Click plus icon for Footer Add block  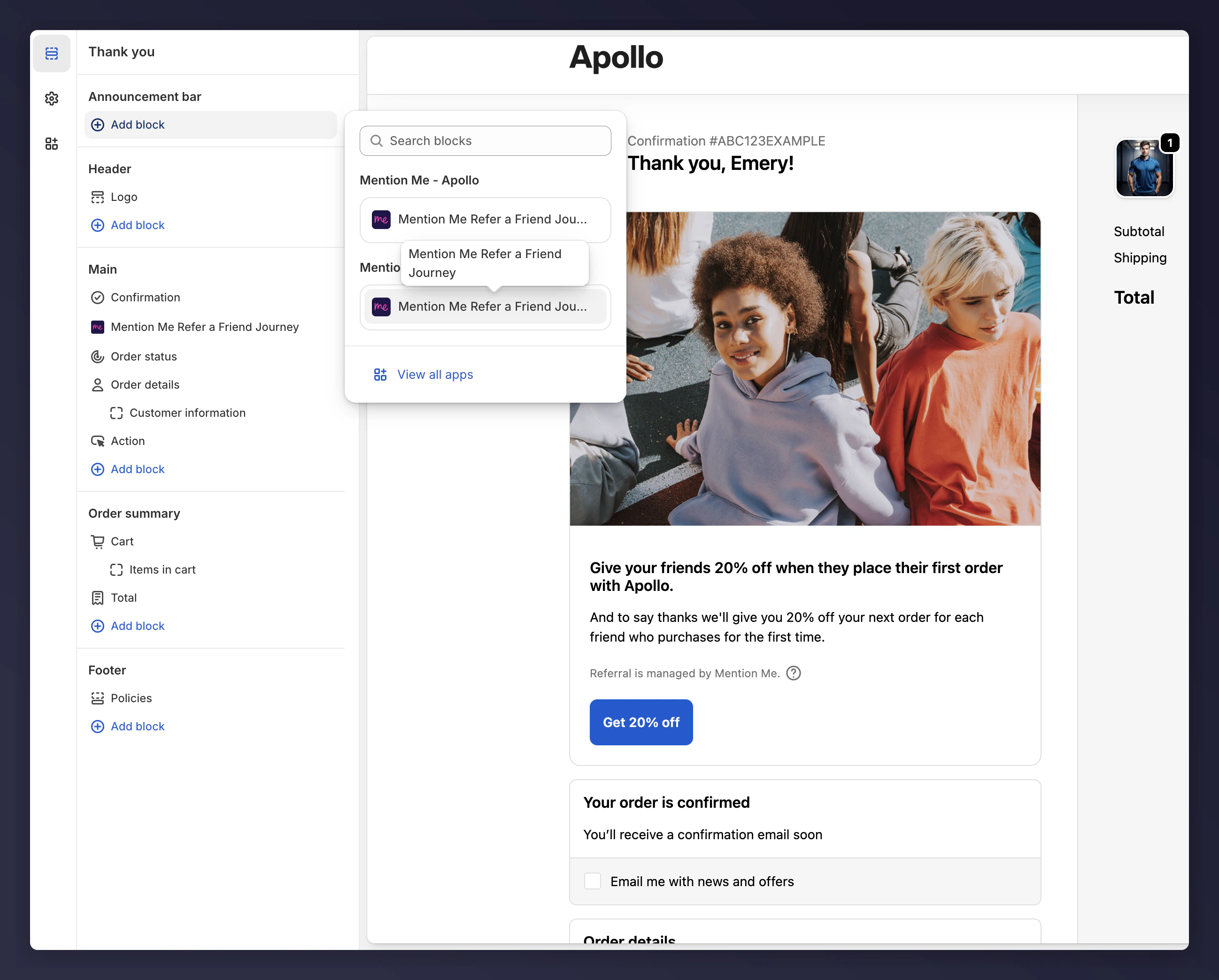[97, 727]
